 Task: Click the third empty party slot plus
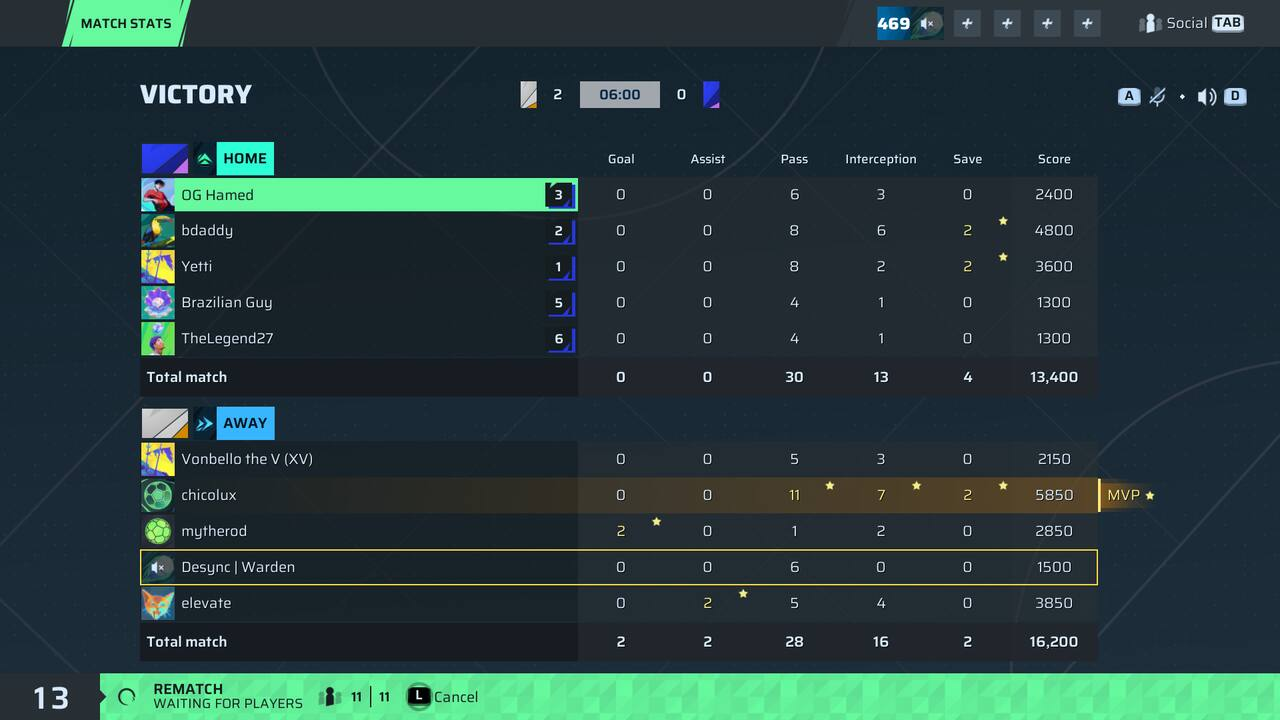tap(1047, 23)
